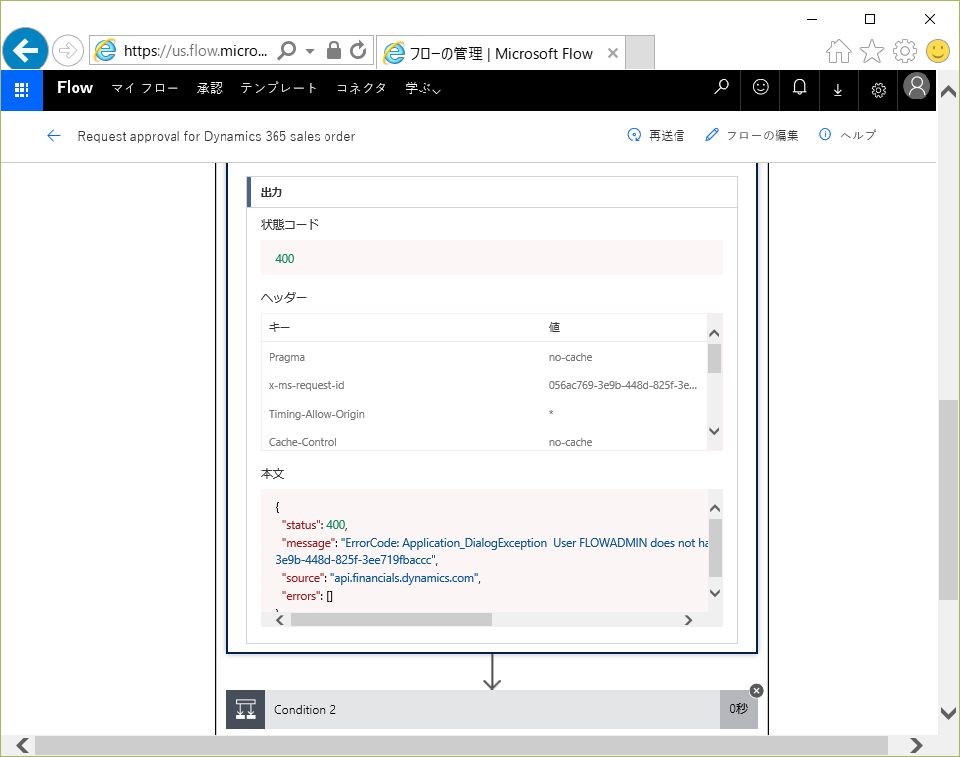Click the Flow header search icon

tap(721, 88)
